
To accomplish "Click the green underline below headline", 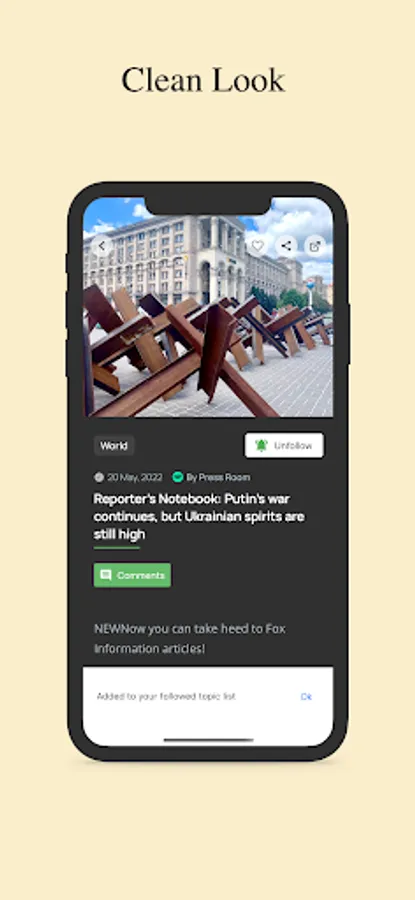I will (x=117, y=548).
